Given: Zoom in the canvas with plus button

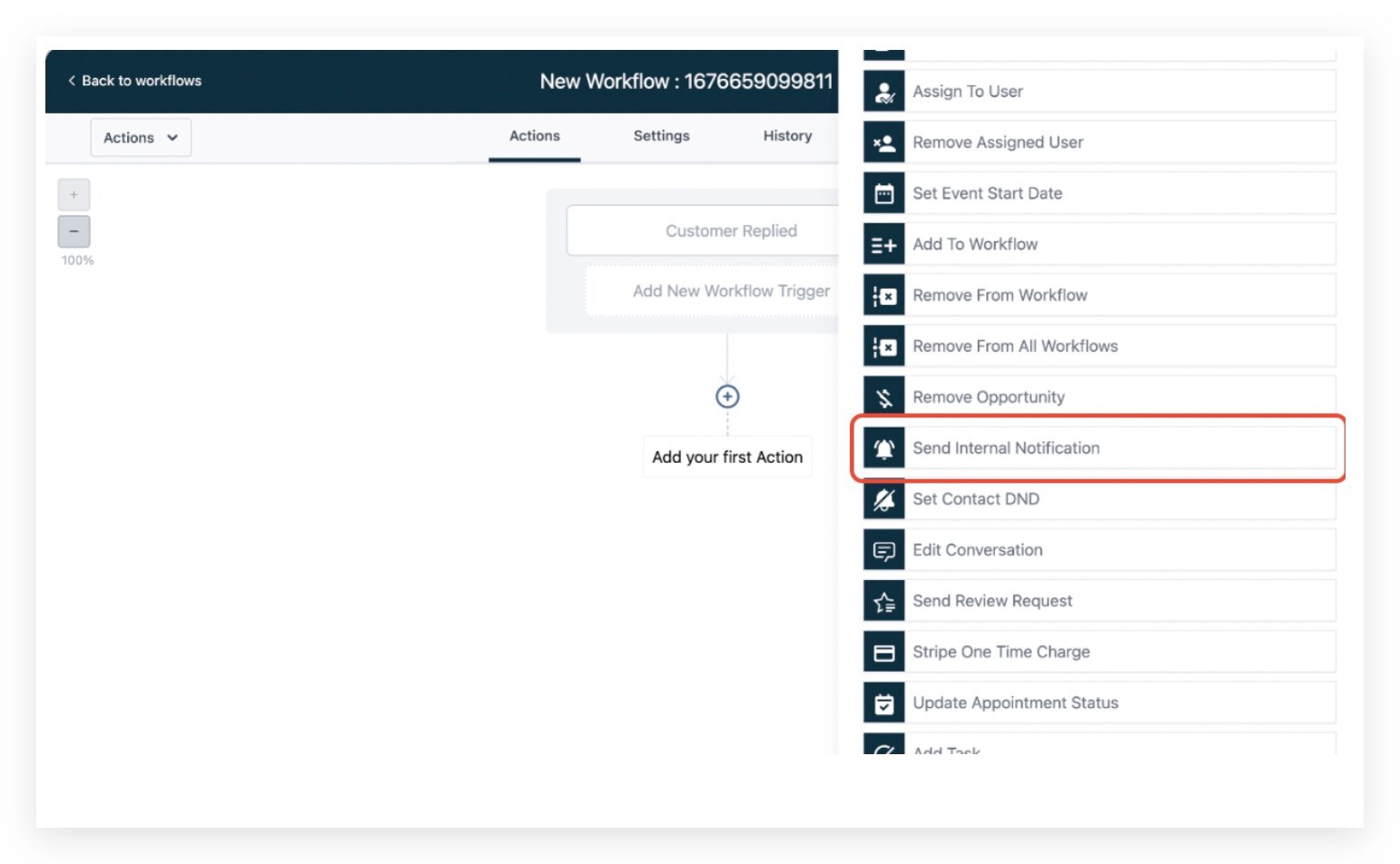Looking at the screenshot, I should (74, 195).
